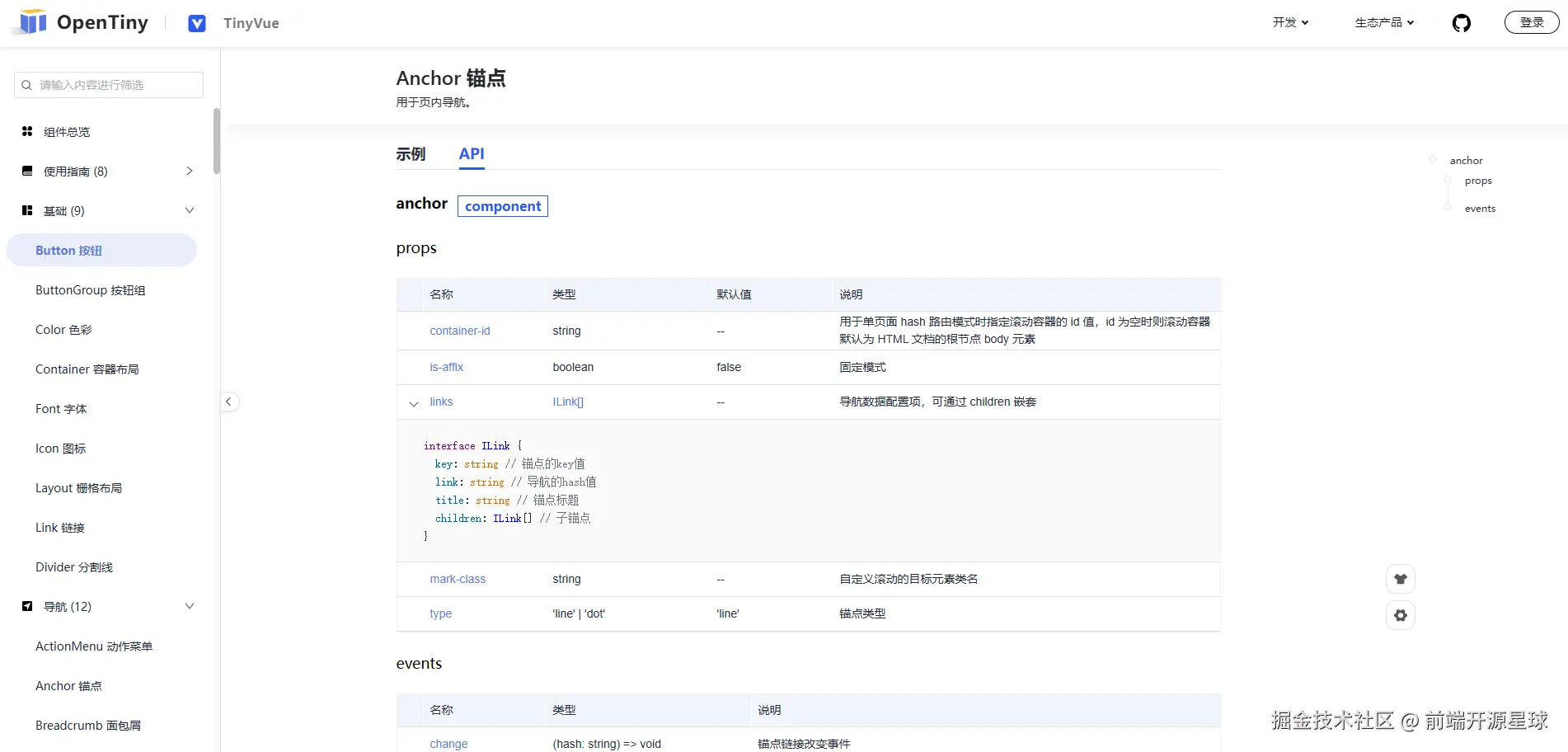Click the ILink[] type link
Image resolution: width=1568 pixels, height=752 pixels.
click(568, 402)
